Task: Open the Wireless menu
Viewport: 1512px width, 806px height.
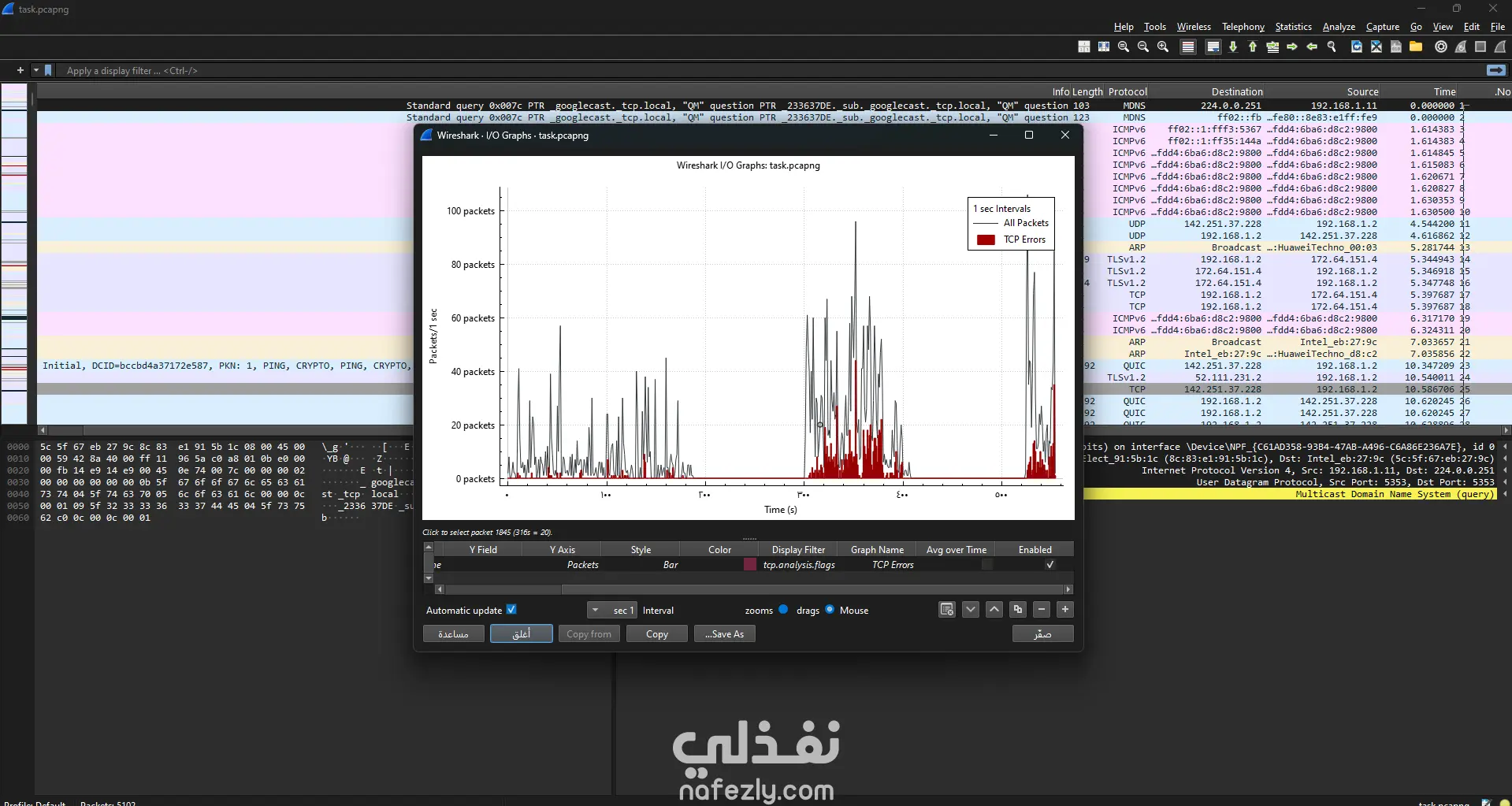Action: pos(1194,27)
